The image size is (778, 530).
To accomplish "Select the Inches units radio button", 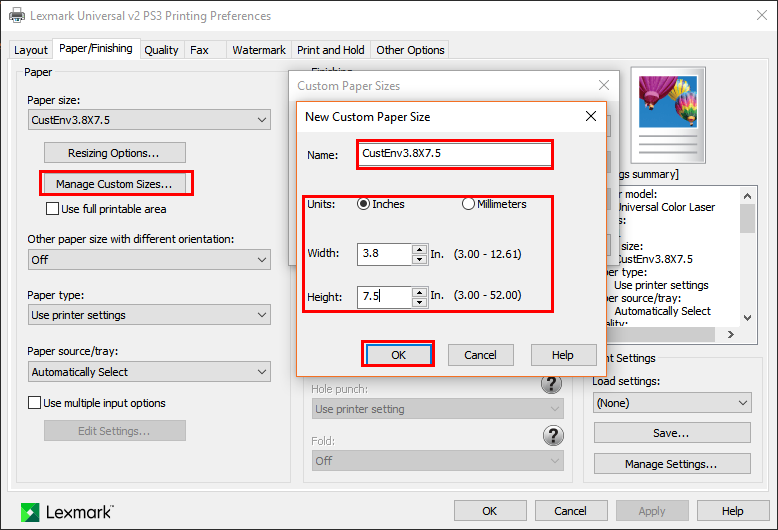I will 363,204.
